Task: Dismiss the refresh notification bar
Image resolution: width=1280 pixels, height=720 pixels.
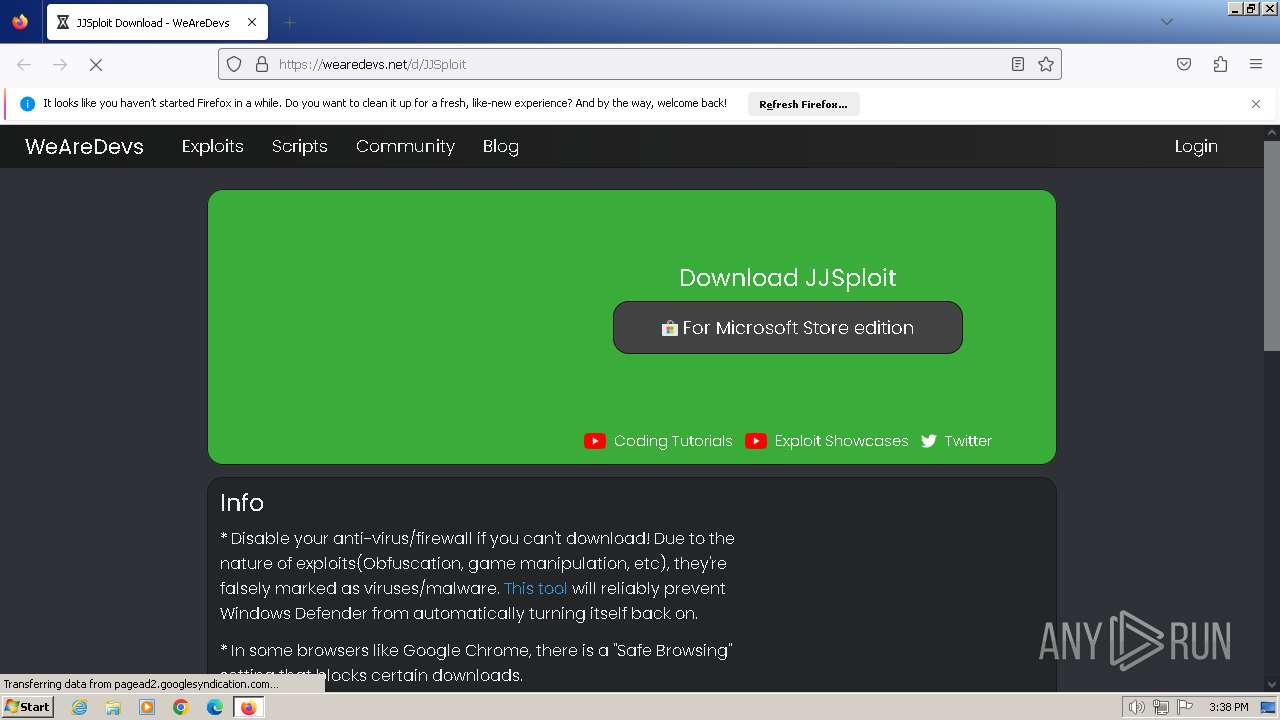Action: pos(1256,104)
